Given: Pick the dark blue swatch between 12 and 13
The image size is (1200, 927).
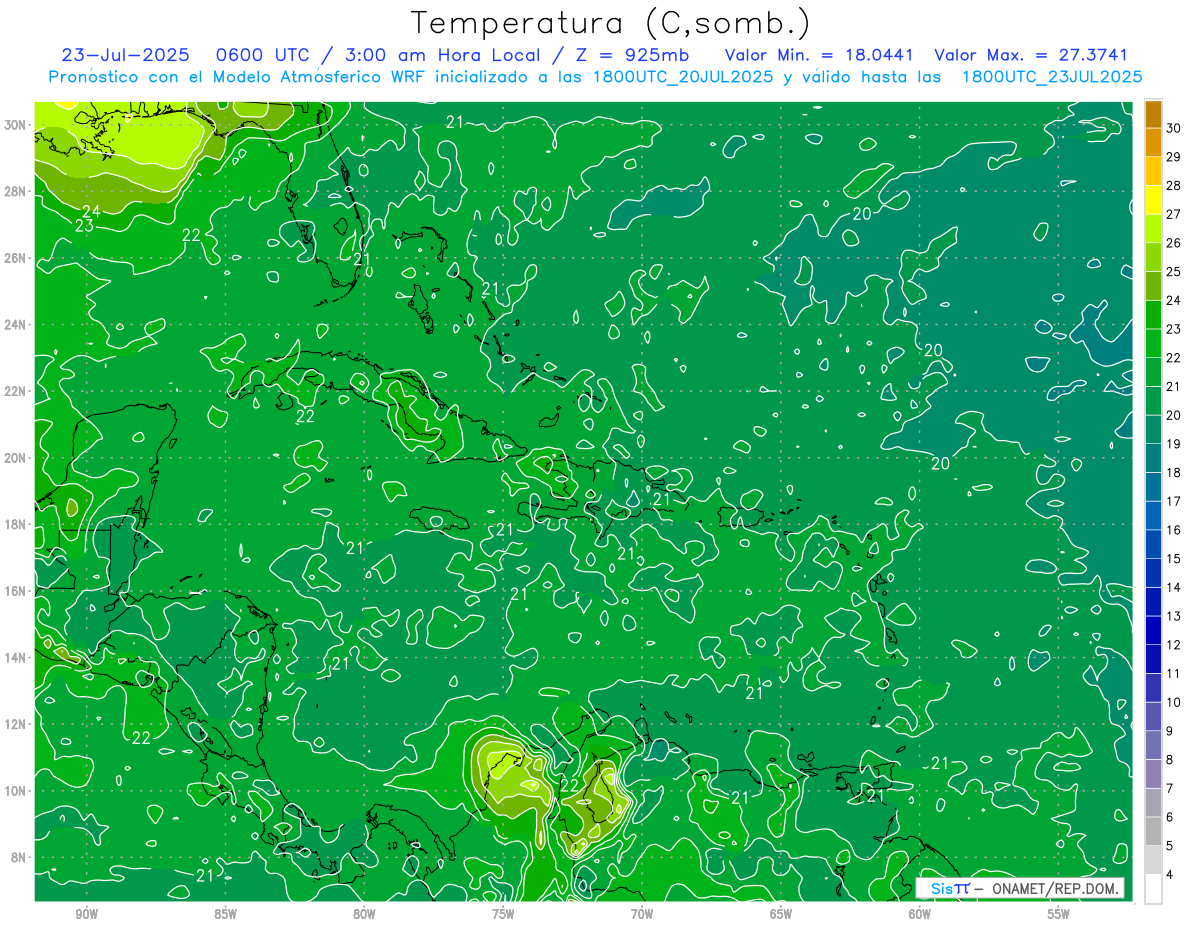Looking at the screenshot, I should [1154, 630].
